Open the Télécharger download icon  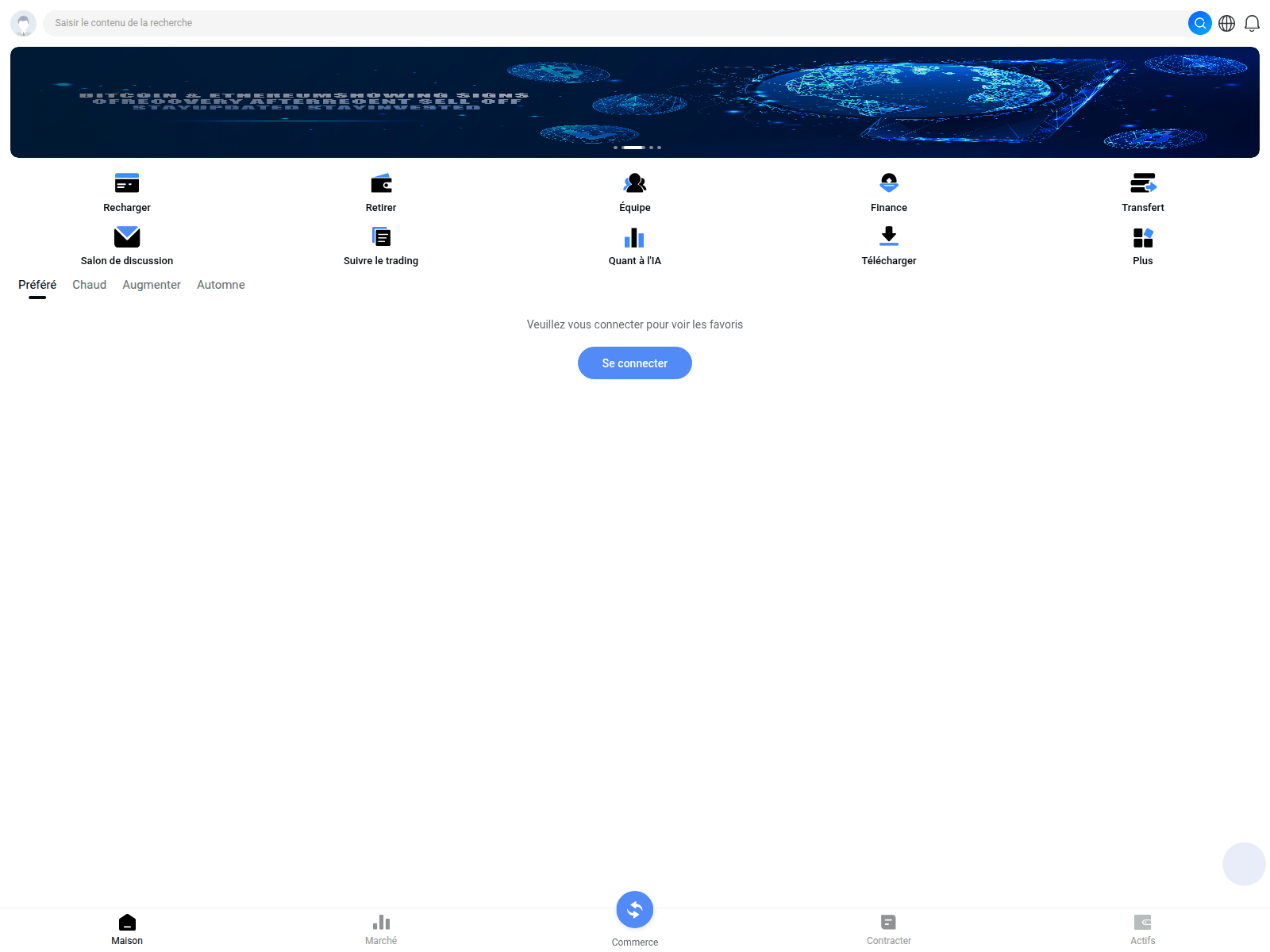pos(889,236)
